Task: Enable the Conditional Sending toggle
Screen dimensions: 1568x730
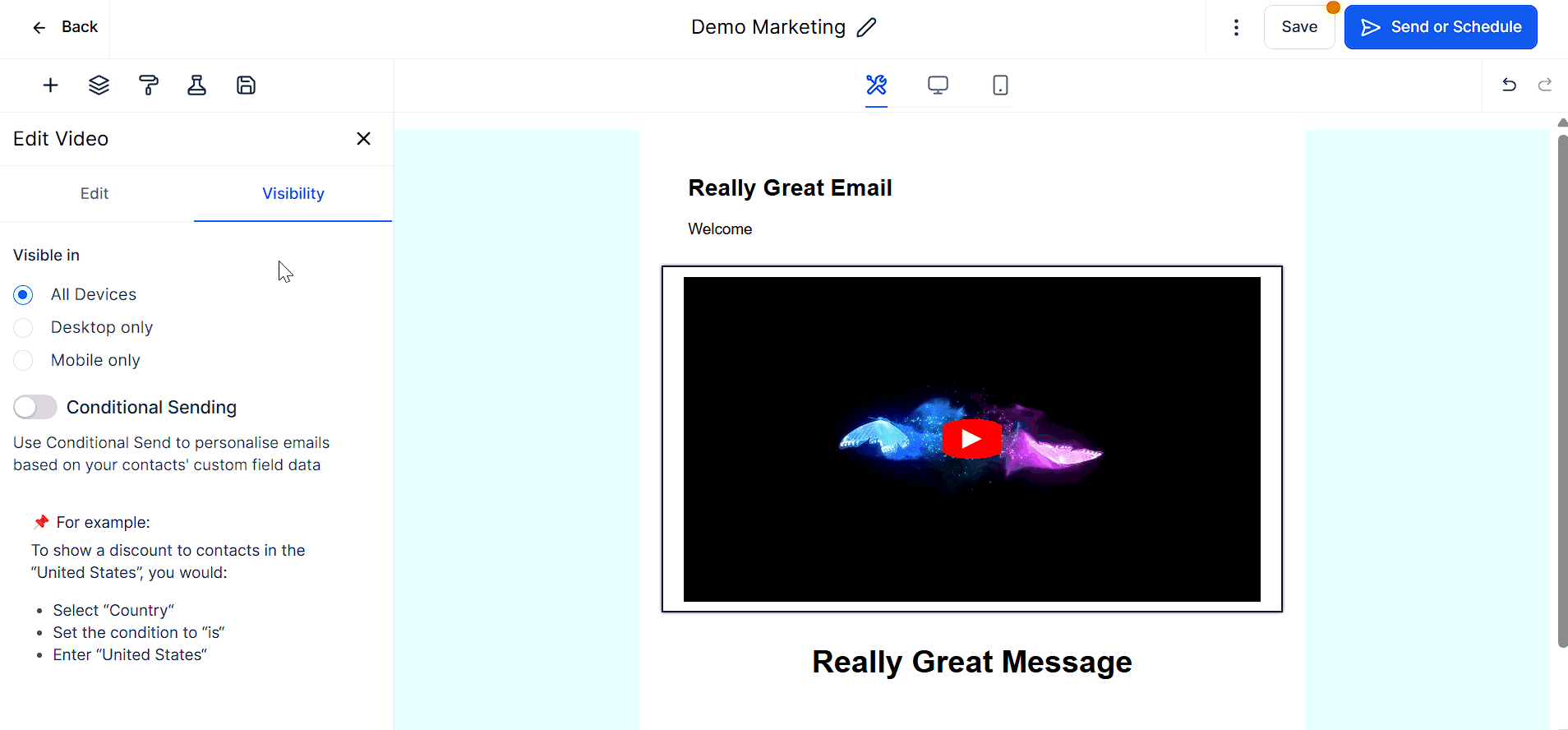Action: pyautogui.click(x=35, y=407)
